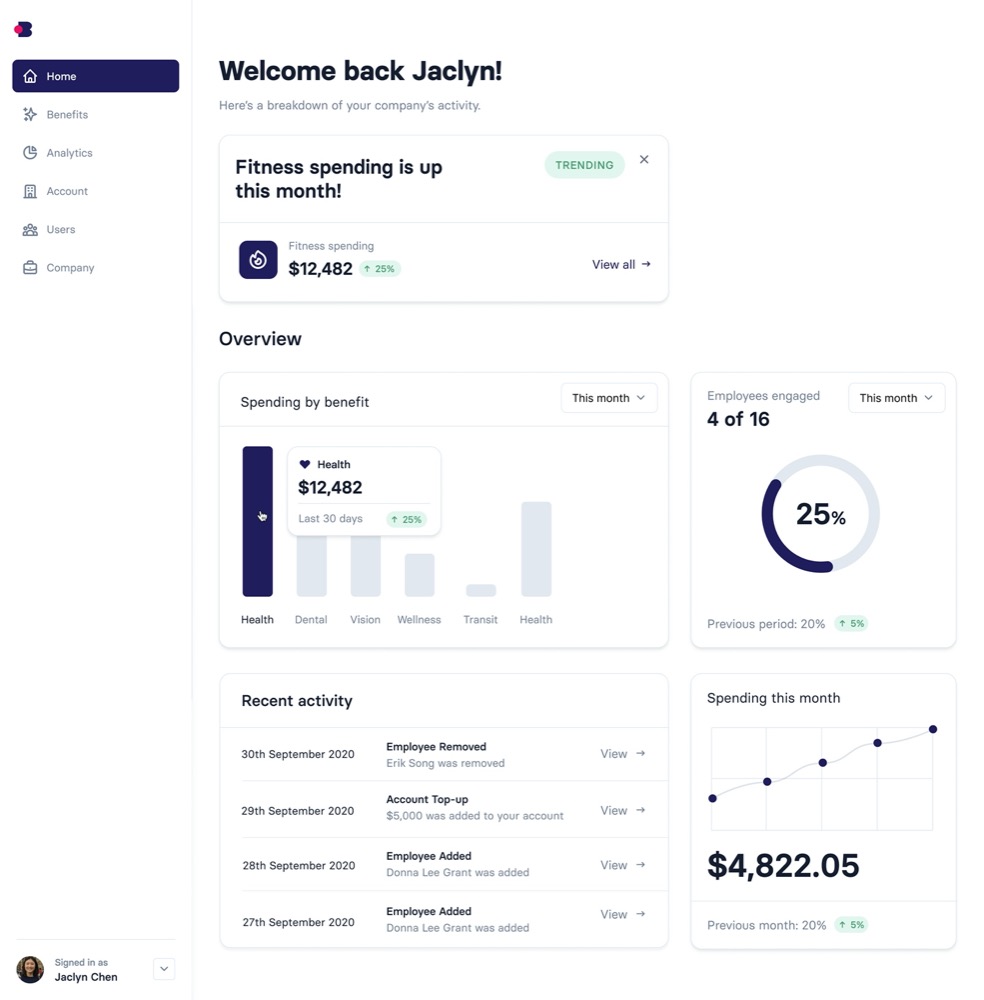The height and width of the screenshot is (1000, 984).
Task: Click the Users people icon
Action: [30, 230]
